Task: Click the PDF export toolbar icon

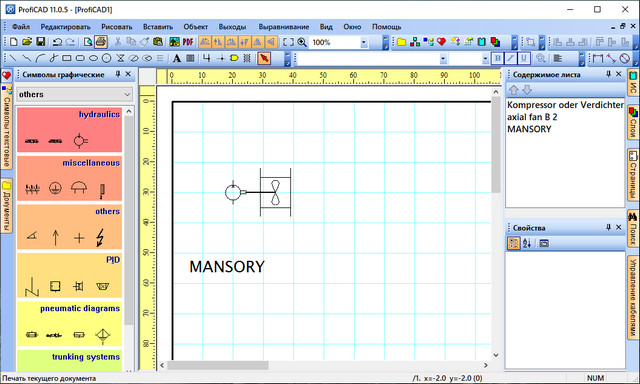Action: pyautogui.click(x=188, y=42)
